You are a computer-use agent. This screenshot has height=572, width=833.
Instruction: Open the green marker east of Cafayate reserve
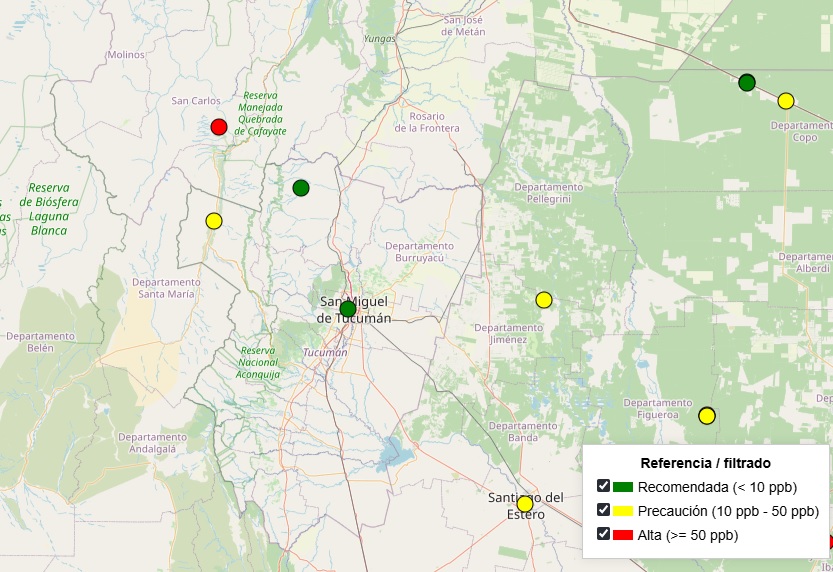(x=301, y=188)
